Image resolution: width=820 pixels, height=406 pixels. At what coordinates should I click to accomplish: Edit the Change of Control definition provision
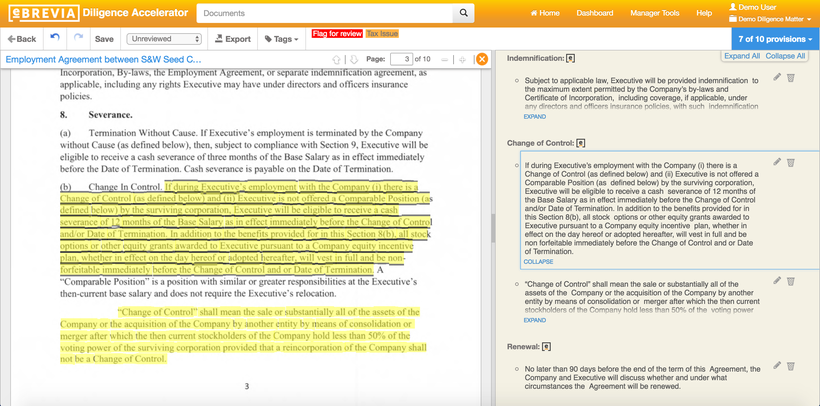777,281
